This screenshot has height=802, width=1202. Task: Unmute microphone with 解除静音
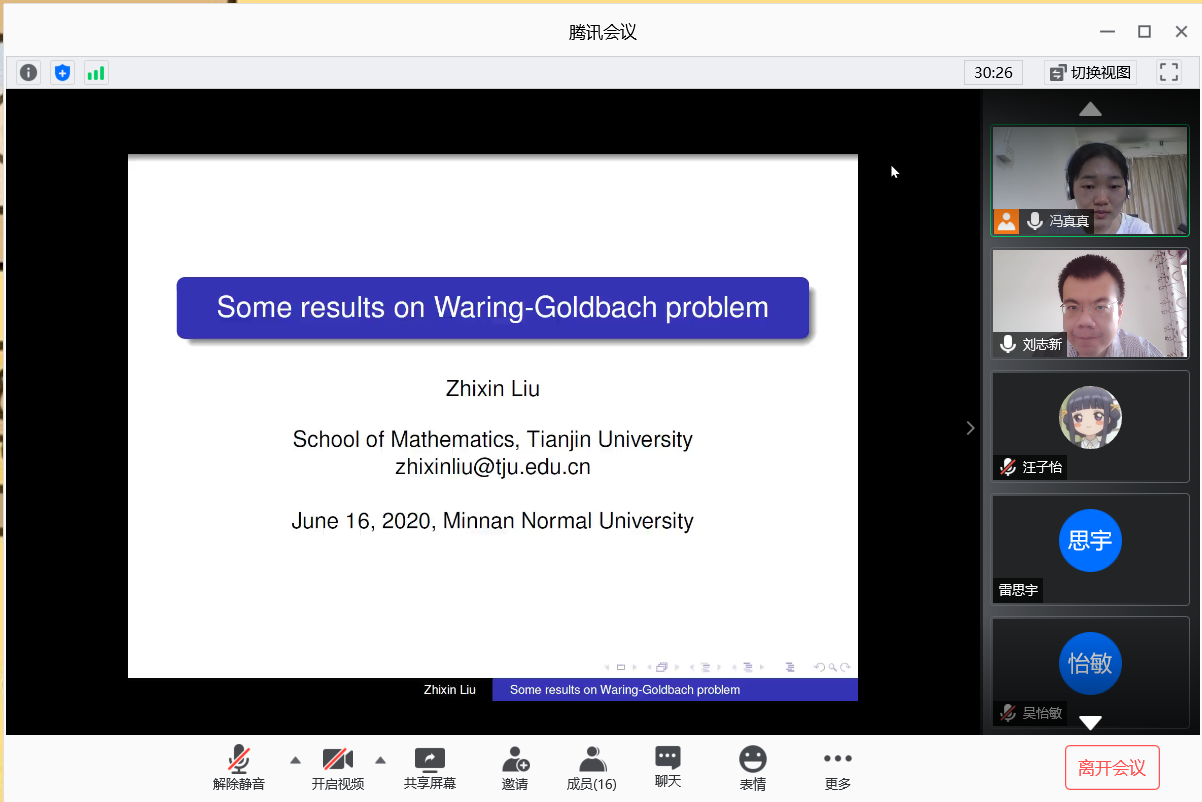coord(239,768)
